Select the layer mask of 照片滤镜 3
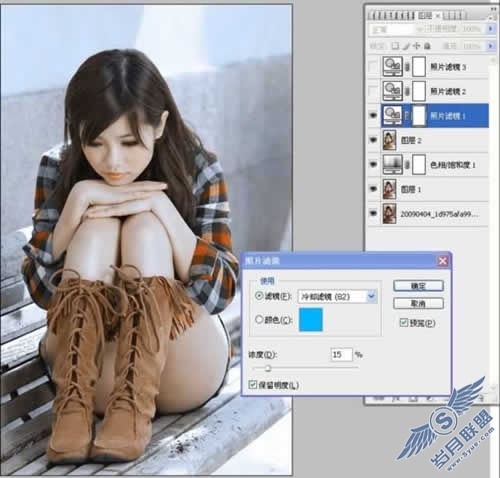 (419, 67)
